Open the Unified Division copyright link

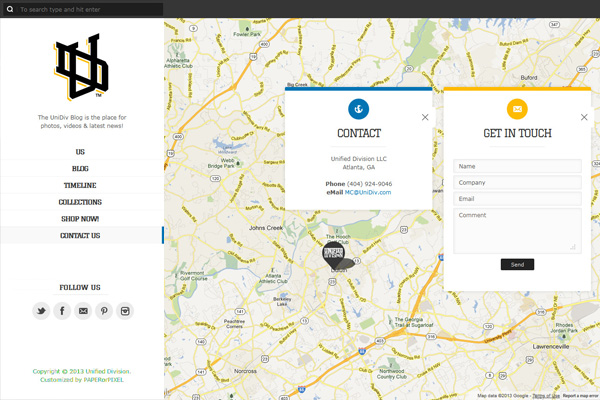tap(108, 371)
